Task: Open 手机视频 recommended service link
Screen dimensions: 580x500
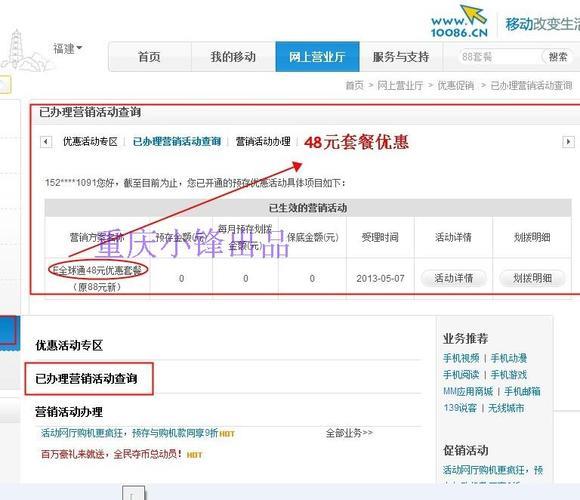Action: [x=461, y=358]
